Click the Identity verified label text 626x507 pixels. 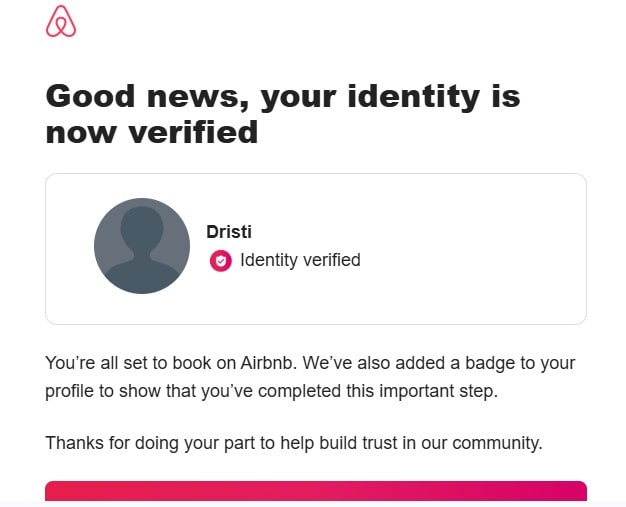(x=300, y=260)
